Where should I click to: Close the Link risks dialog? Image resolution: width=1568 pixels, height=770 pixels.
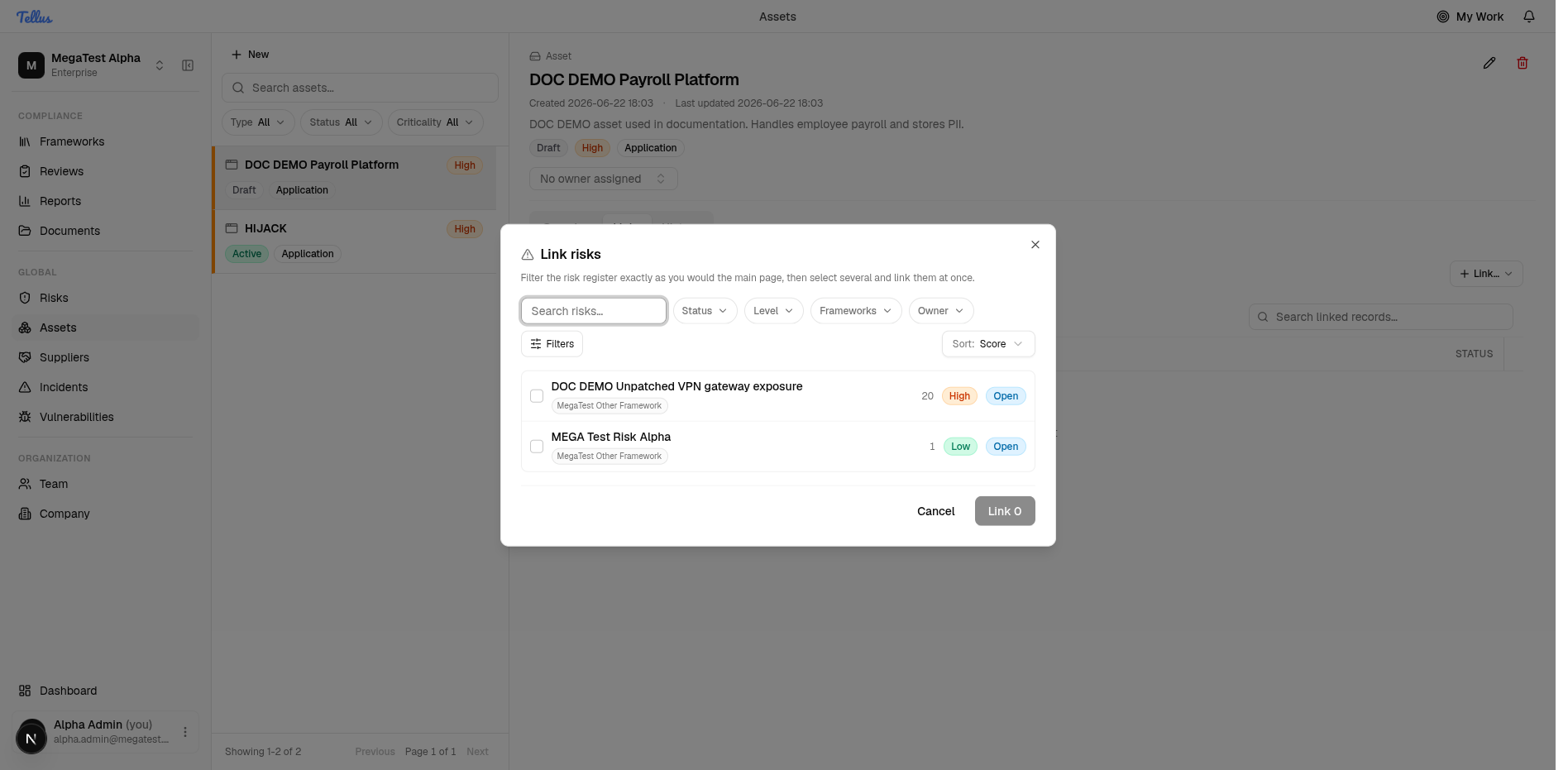(1035, 245)
